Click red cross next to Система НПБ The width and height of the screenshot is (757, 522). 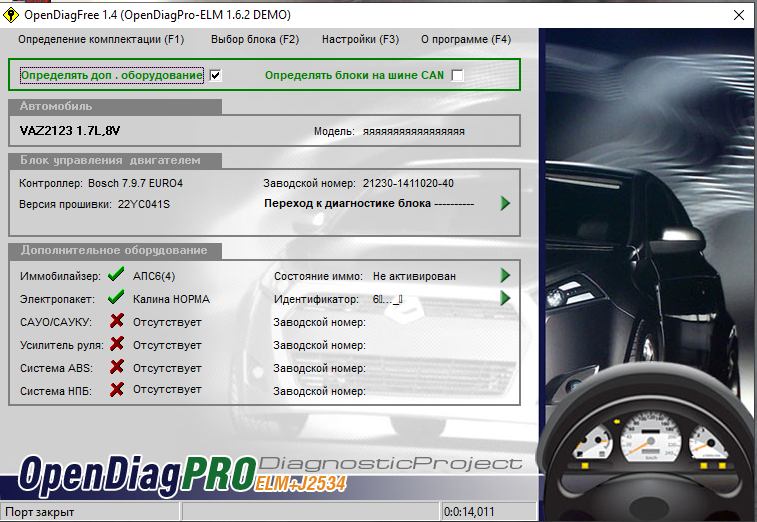tap(116, 390)
